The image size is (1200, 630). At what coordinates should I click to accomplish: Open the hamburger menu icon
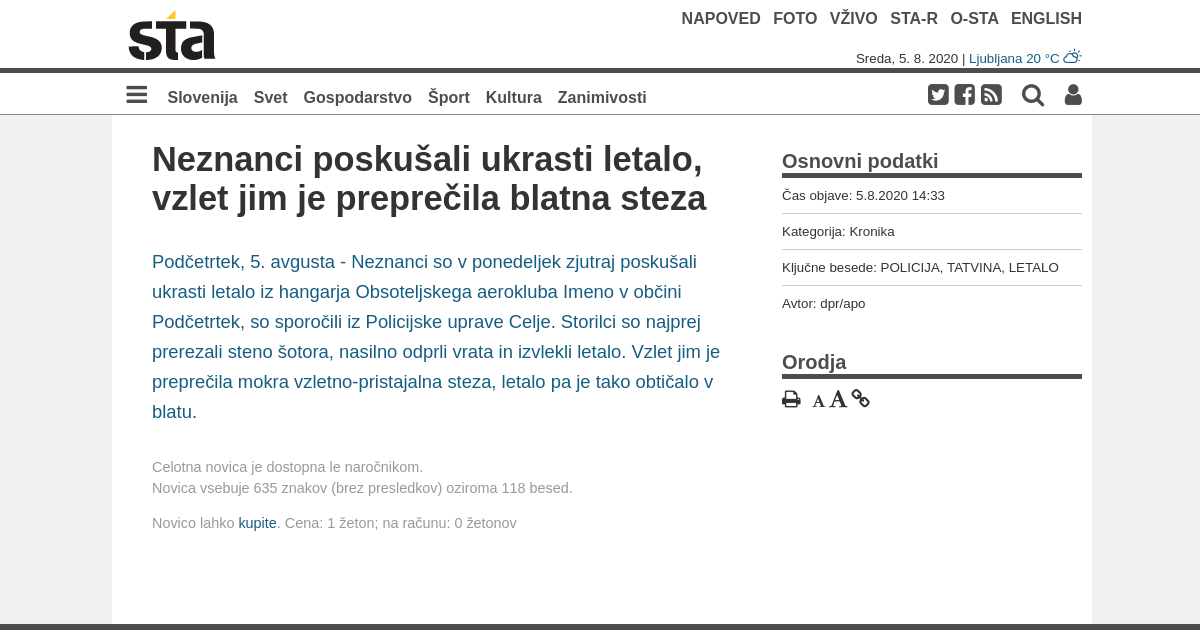(x=137, y=95)
